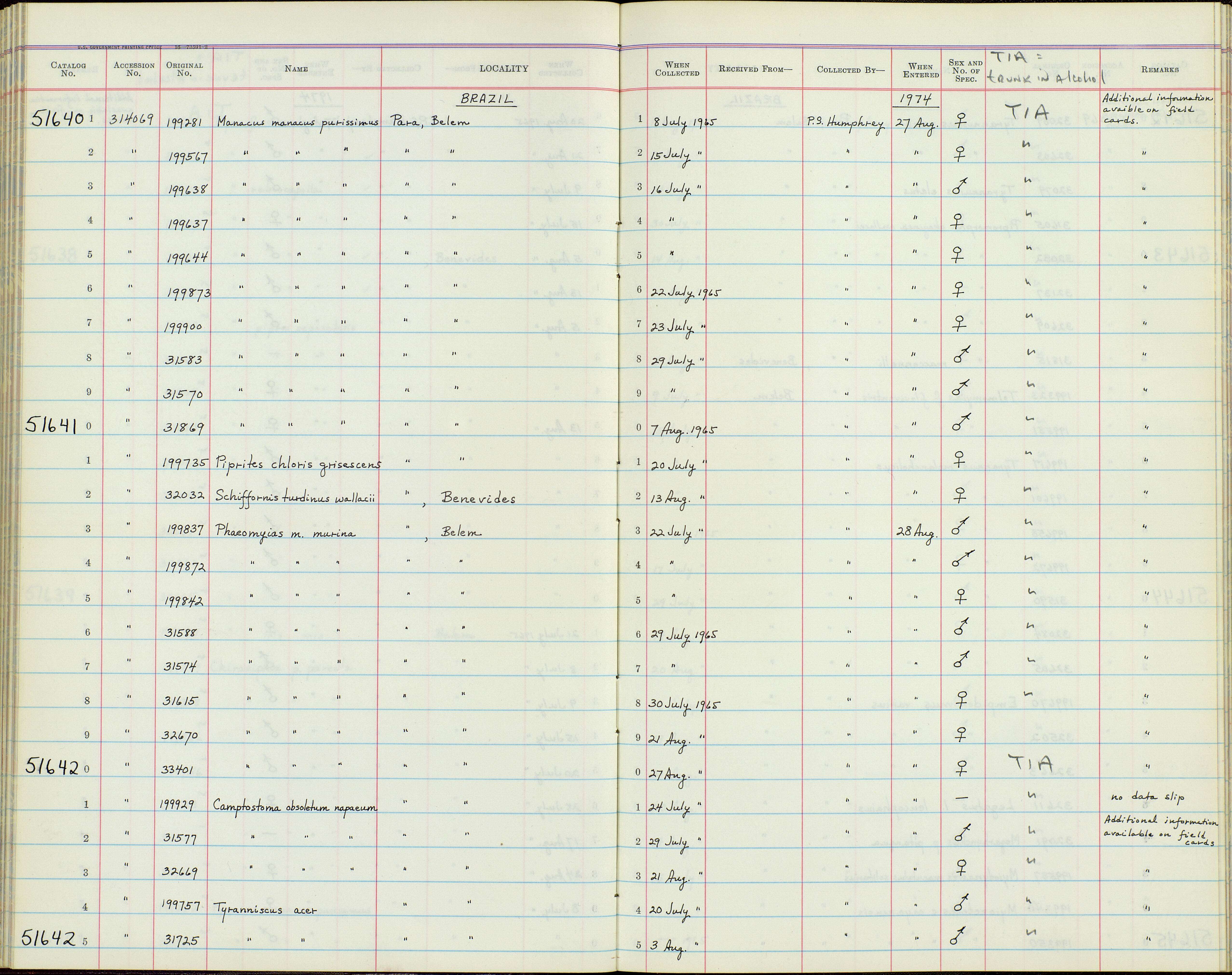The image size is (1232, 975).
Task: Click the dash sex entry in row 199929
Action: (x=961, y=798)
